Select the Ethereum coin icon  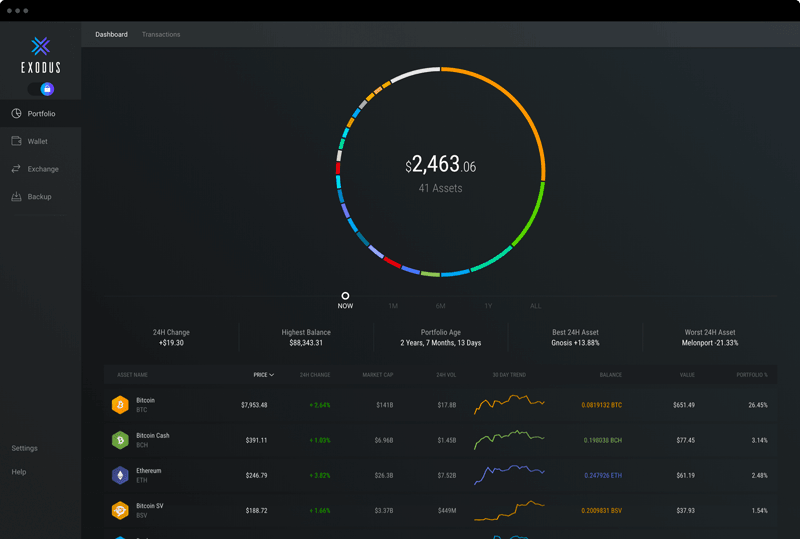click(x=120, y=475)
